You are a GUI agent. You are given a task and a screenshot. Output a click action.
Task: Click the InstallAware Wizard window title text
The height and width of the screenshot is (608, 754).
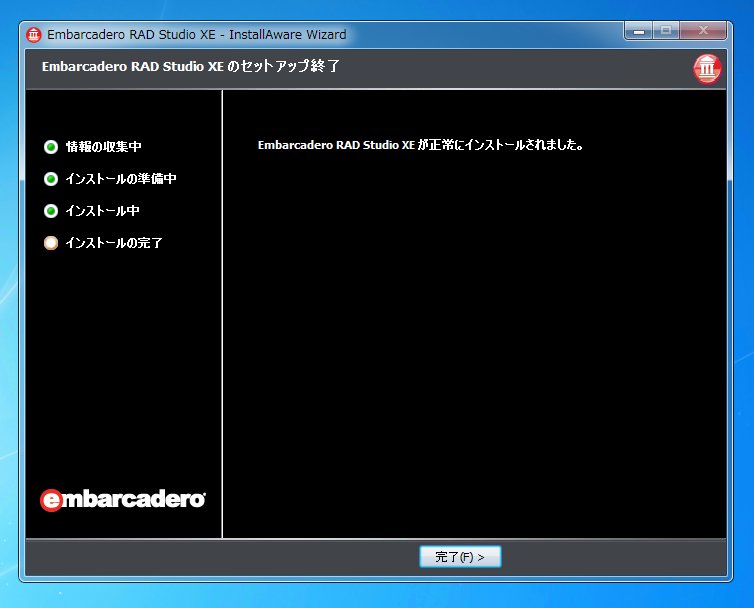click(x=197, y=35)
